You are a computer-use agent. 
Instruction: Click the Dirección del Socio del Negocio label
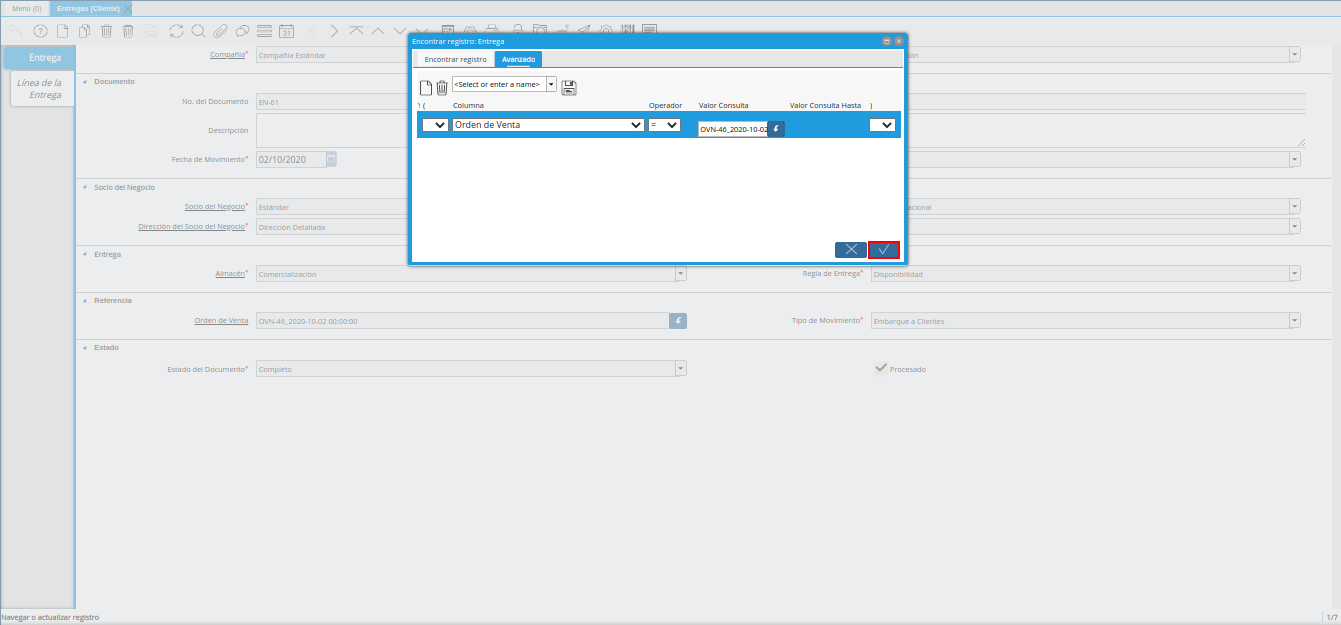[x=192, y=226]
